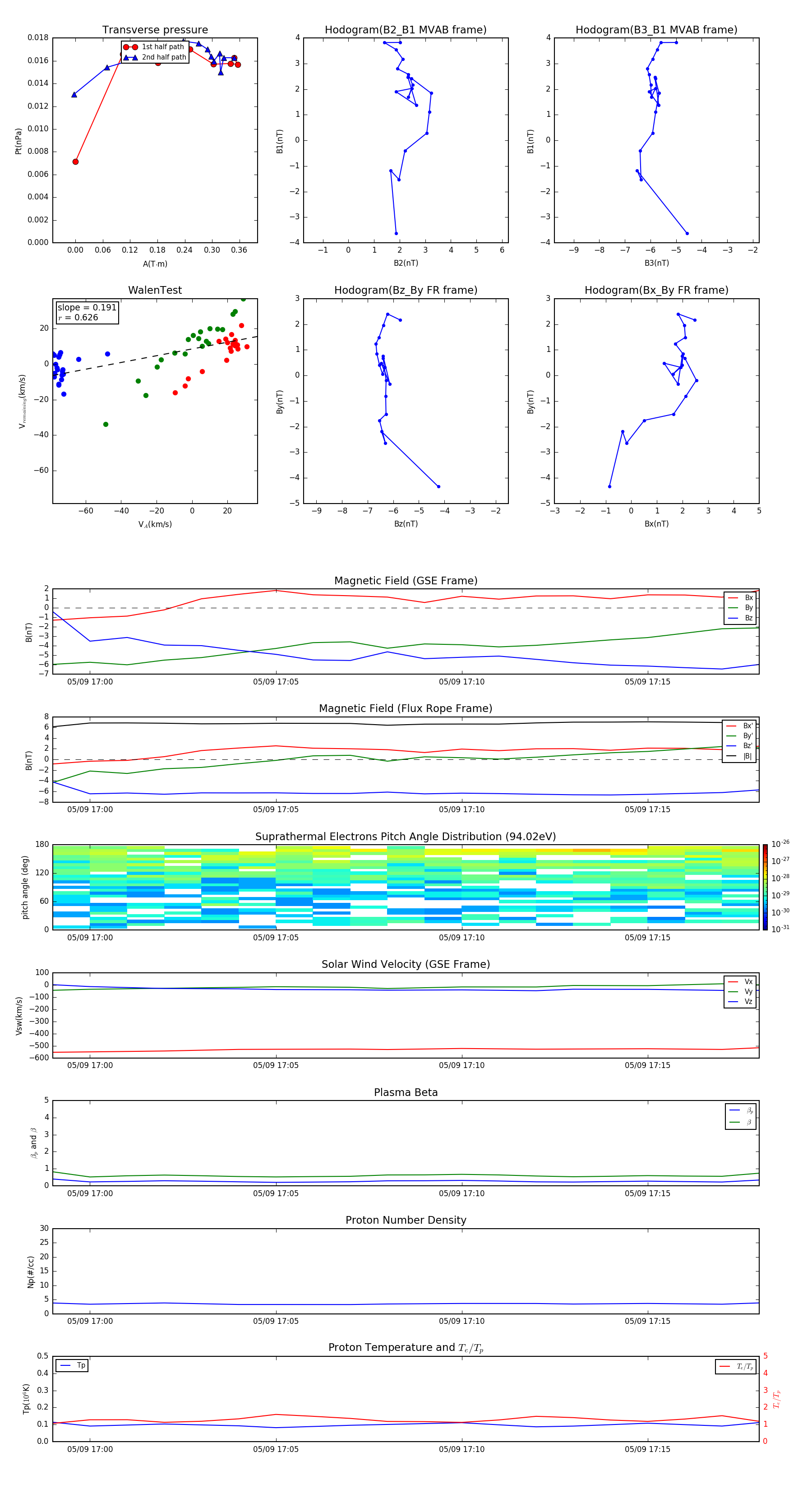Click the red starting data point in Transverse pressure
The height and width of the screenshot is (1489, 812).
[x=76, y=162]
